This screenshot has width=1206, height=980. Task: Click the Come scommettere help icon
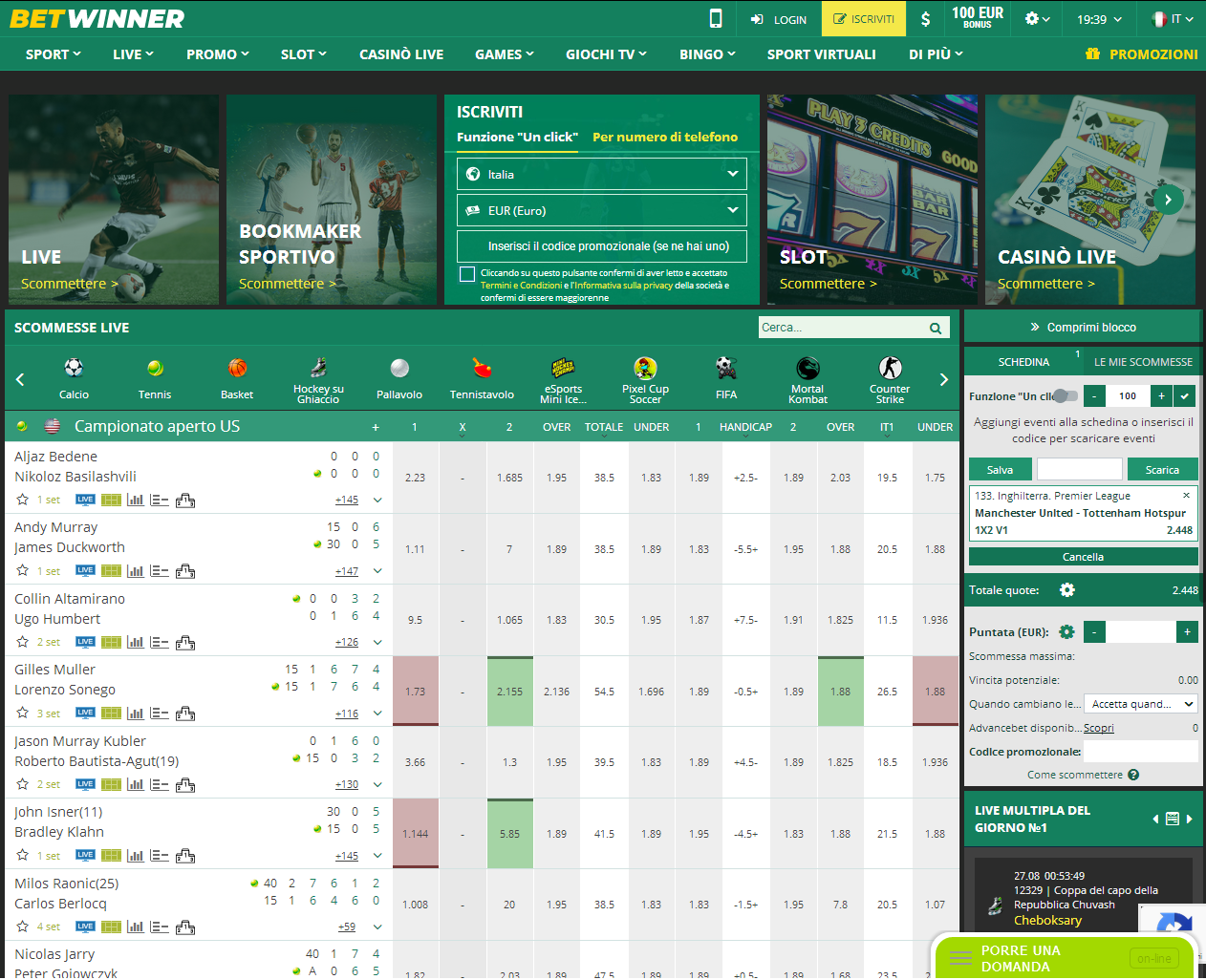[x=1133, y=775]
